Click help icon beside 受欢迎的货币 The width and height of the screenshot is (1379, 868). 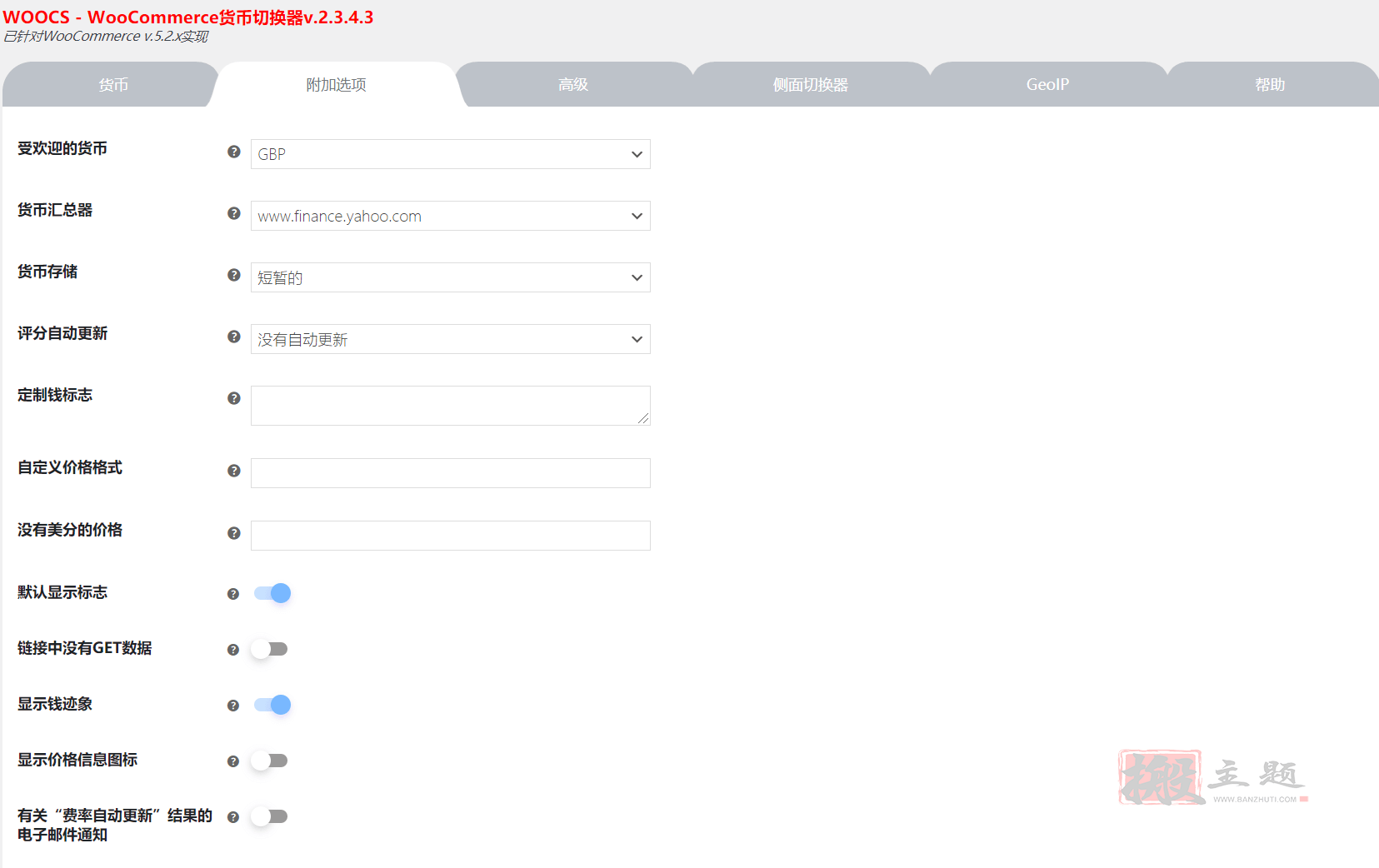click(234, 152)
